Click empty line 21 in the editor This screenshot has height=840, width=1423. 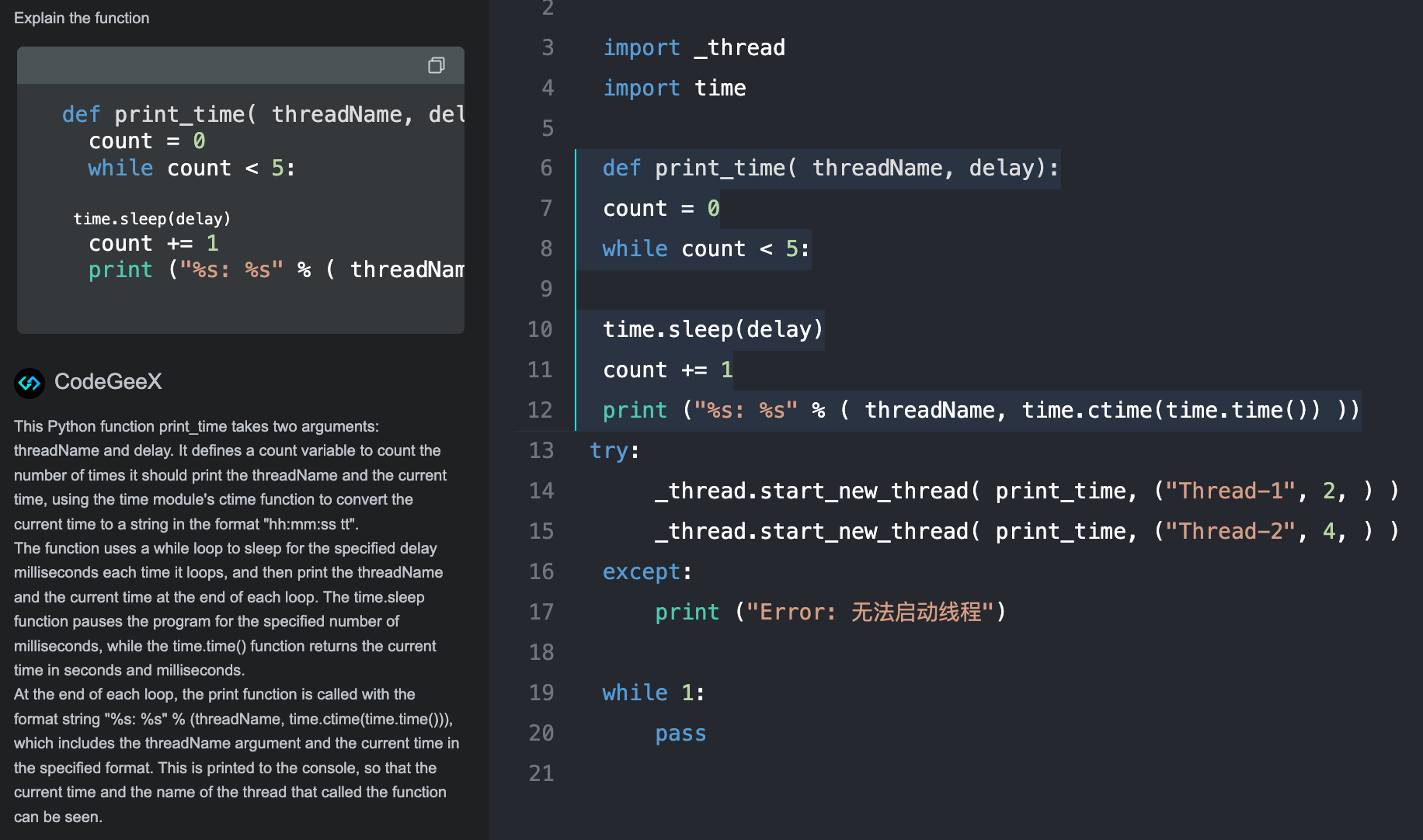point(777,773)
